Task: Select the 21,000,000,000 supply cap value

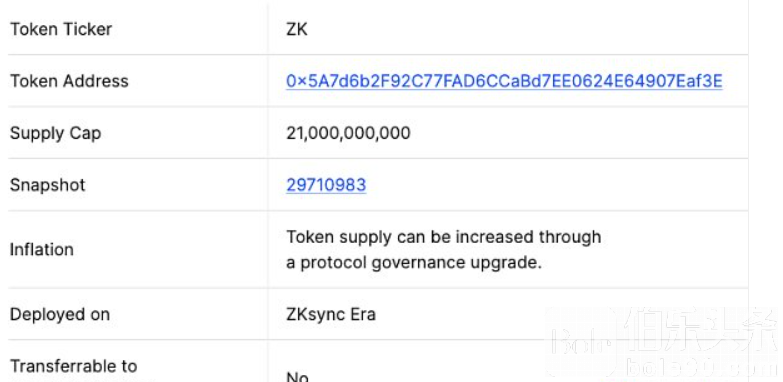Action: tap(348, 133)
